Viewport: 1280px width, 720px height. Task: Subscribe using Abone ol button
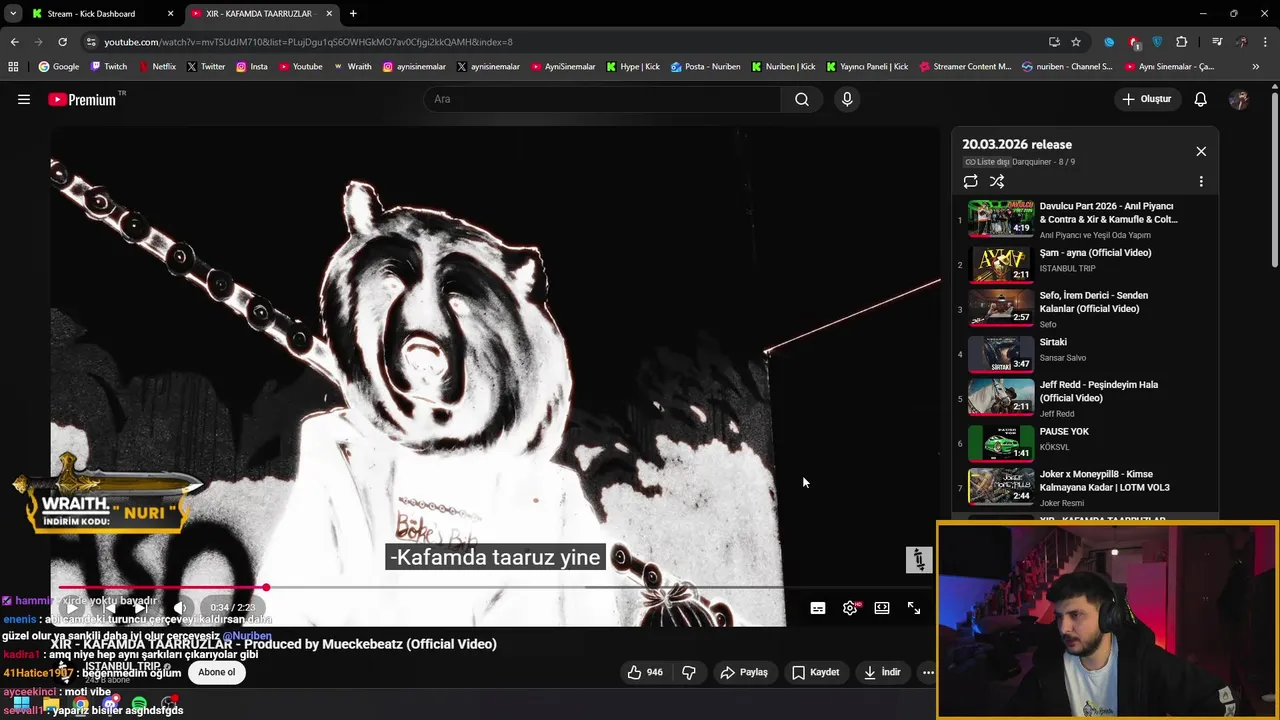tap(216, 672)
